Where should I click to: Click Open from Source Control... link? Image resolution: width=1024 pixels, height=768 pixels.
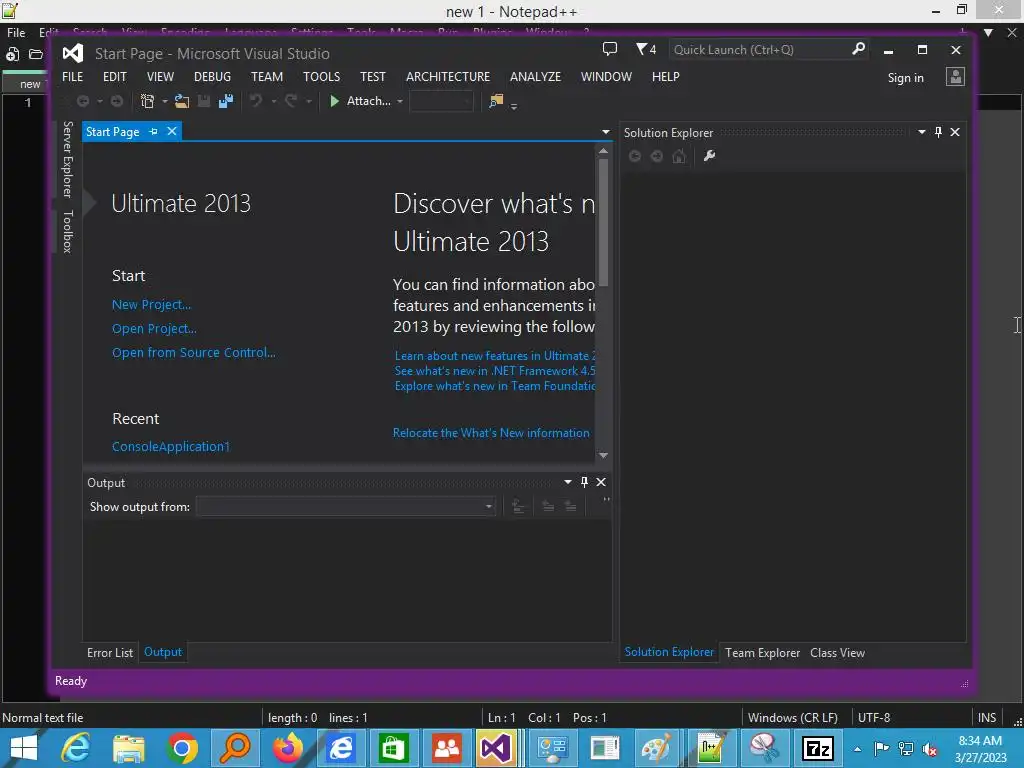click(x=193, y=353)
